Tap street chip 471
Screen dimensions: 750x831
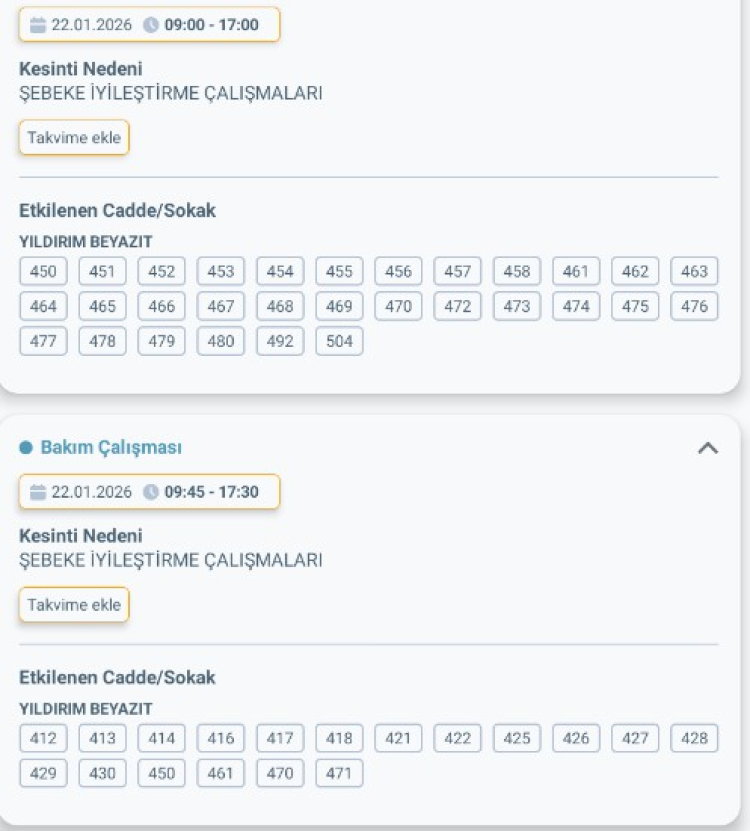click(x=339, y=773)
